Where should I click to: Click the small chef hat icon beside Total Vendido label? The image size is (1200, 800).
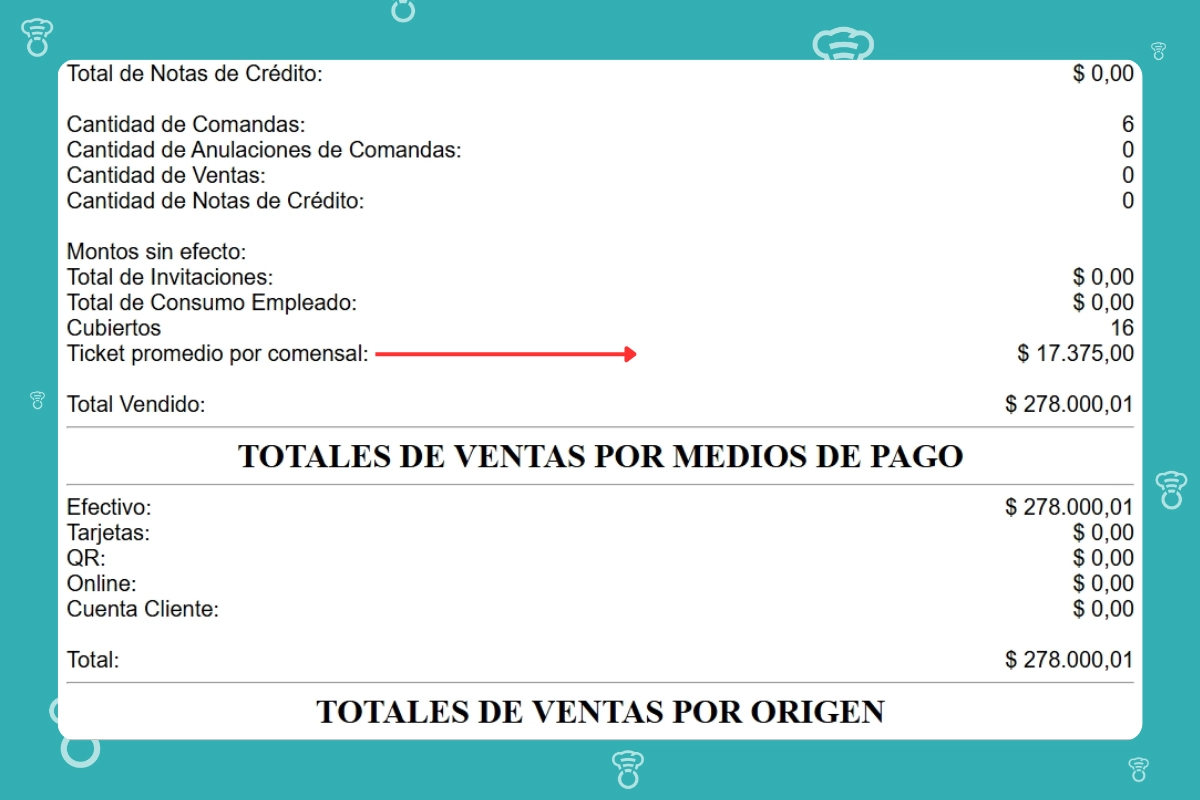[37, 401]
